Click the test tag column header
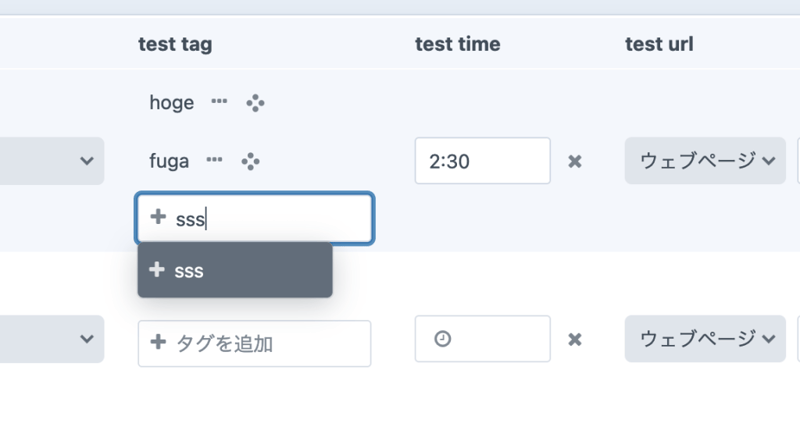The width and height of the screenshot is (800, 441). (175, 44)
